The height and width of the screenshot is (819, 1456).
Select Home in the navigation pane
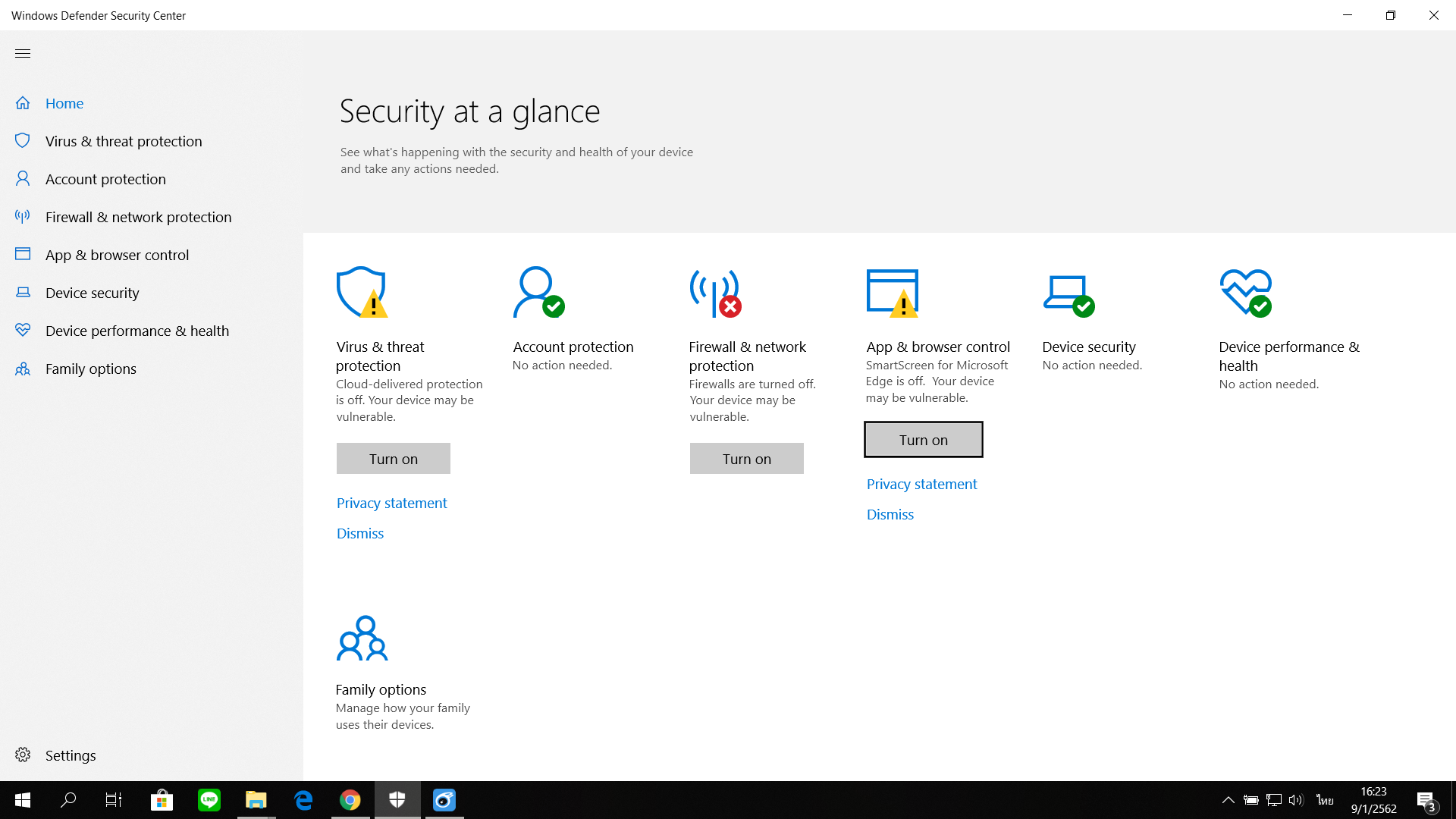[64, 103]
